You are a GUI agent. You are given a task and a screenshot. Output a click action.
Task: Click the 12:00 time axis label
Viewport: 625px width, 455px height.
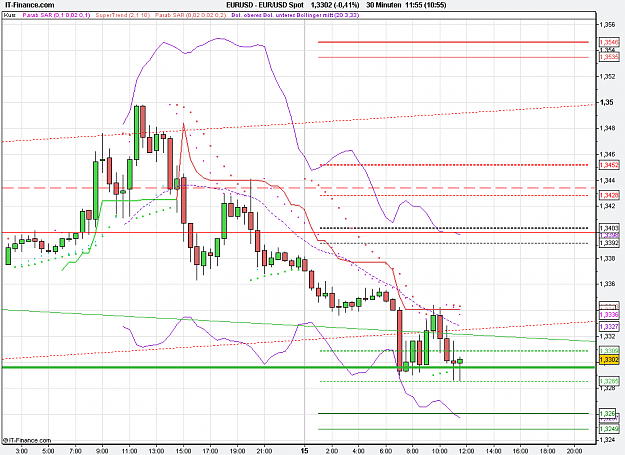tap(467, 451)
